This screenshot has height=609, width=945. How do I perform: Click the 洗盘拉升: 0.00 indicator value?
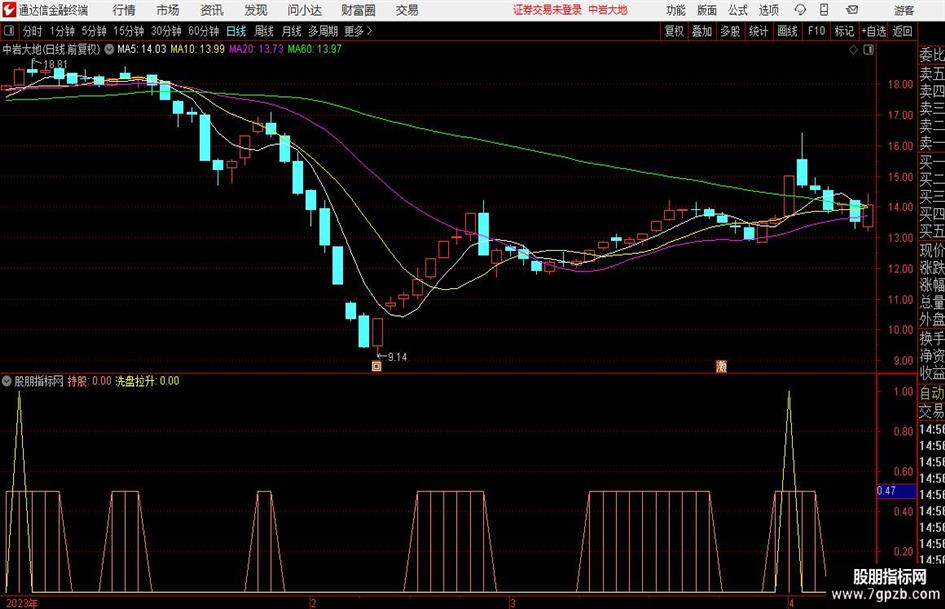pos(148,381)
